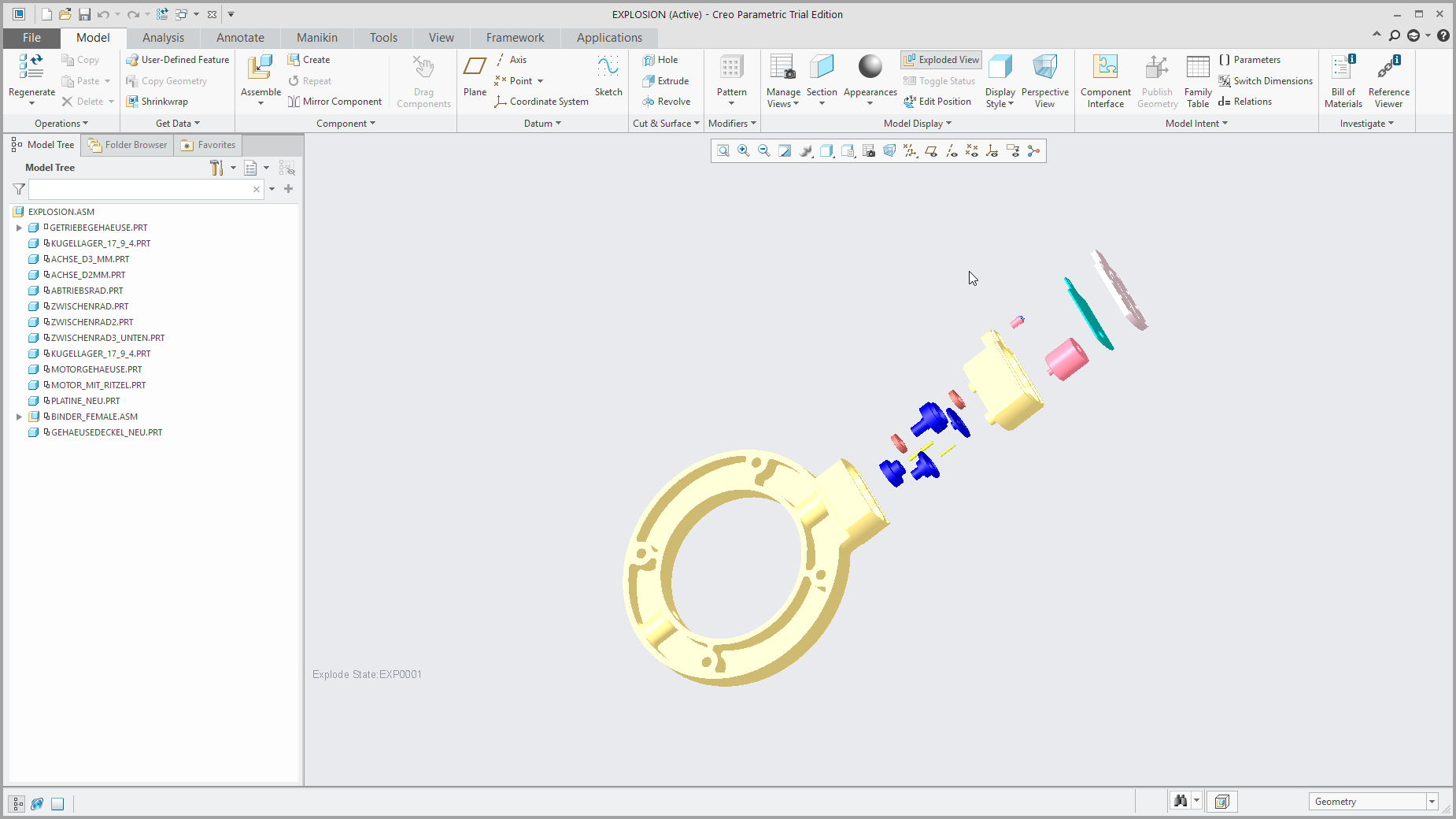Click the Repaint icon in graphics toolbar
The width and height of the screenshot is (1456, 819).
click(785, 151)
